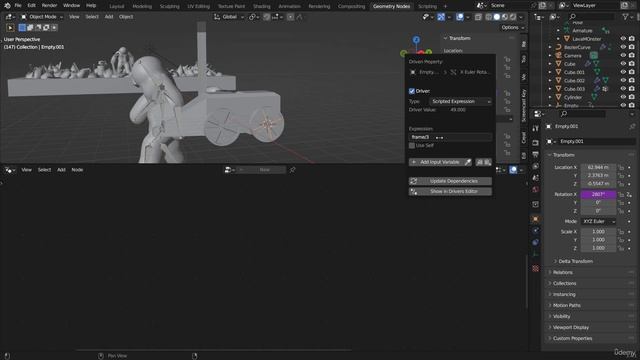Open the Object Data properties tab icon
640x360 pixels.
[536, 254]
